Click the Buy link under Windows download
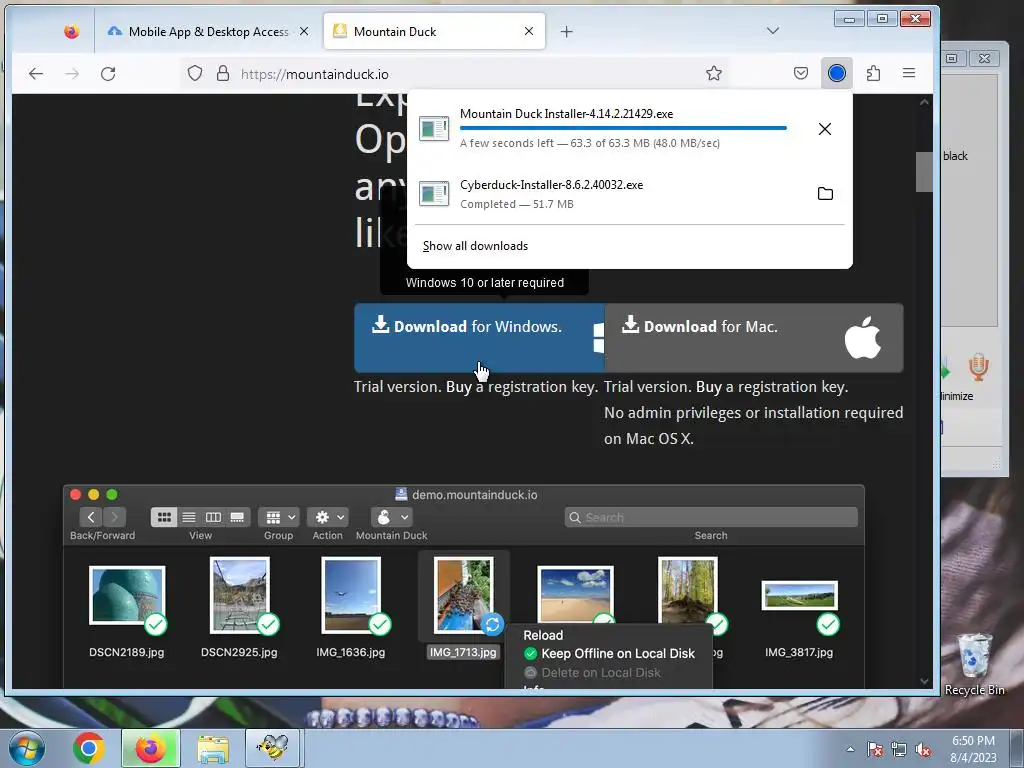The height and width of the screenshot is (768, 1024). click(x=458, y=387)
